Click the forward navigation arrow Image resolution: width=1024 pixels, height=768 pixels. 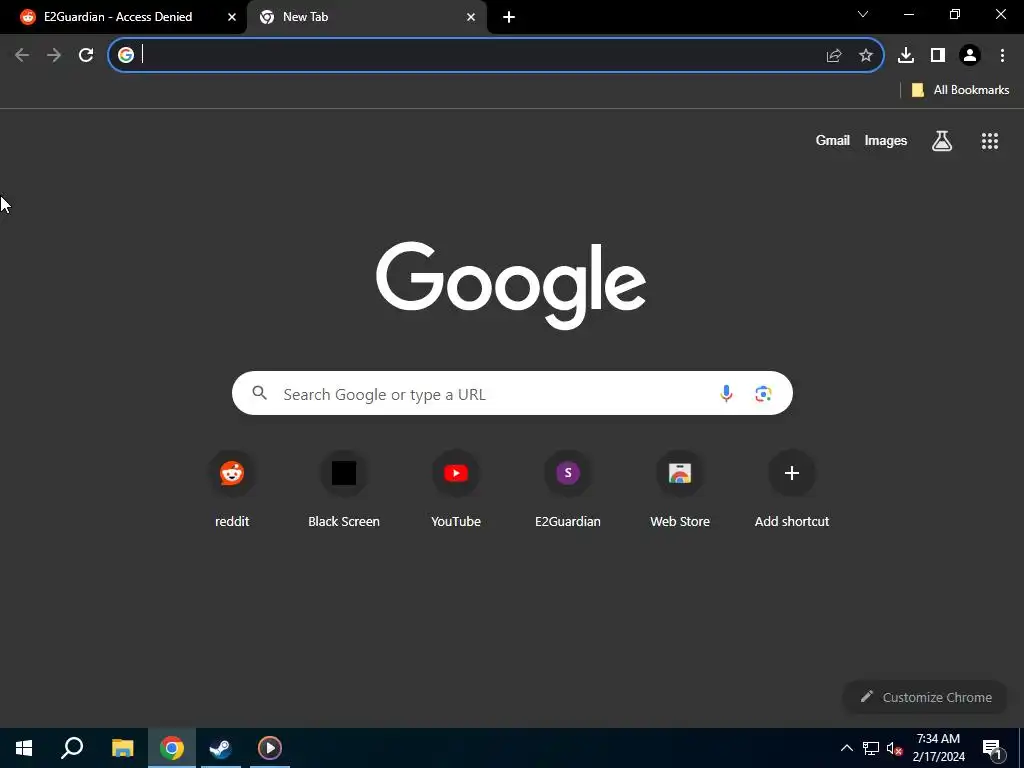click(x=54, y=55)
